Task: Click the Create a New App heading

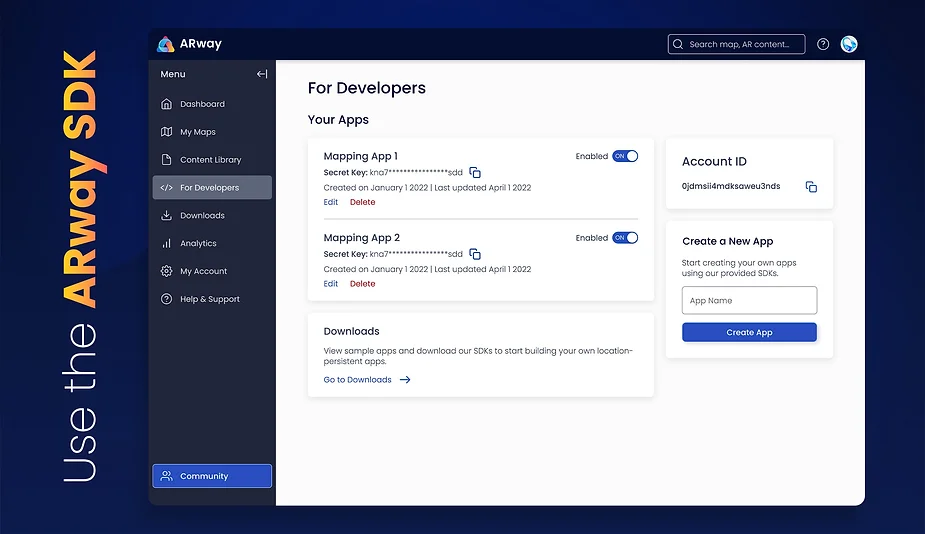Action: 727,241
